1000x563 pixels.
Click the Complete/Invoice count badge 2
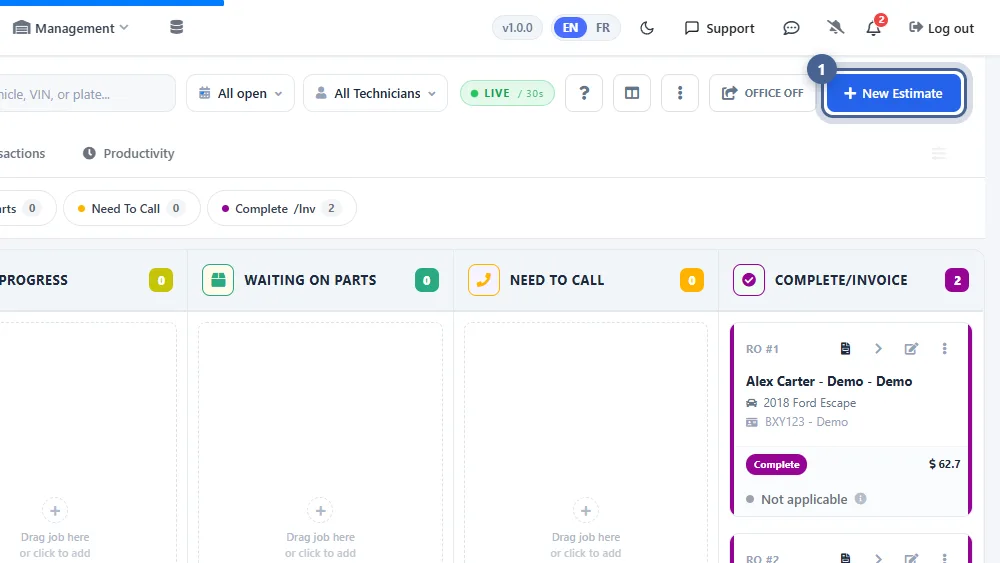[957, 280]
